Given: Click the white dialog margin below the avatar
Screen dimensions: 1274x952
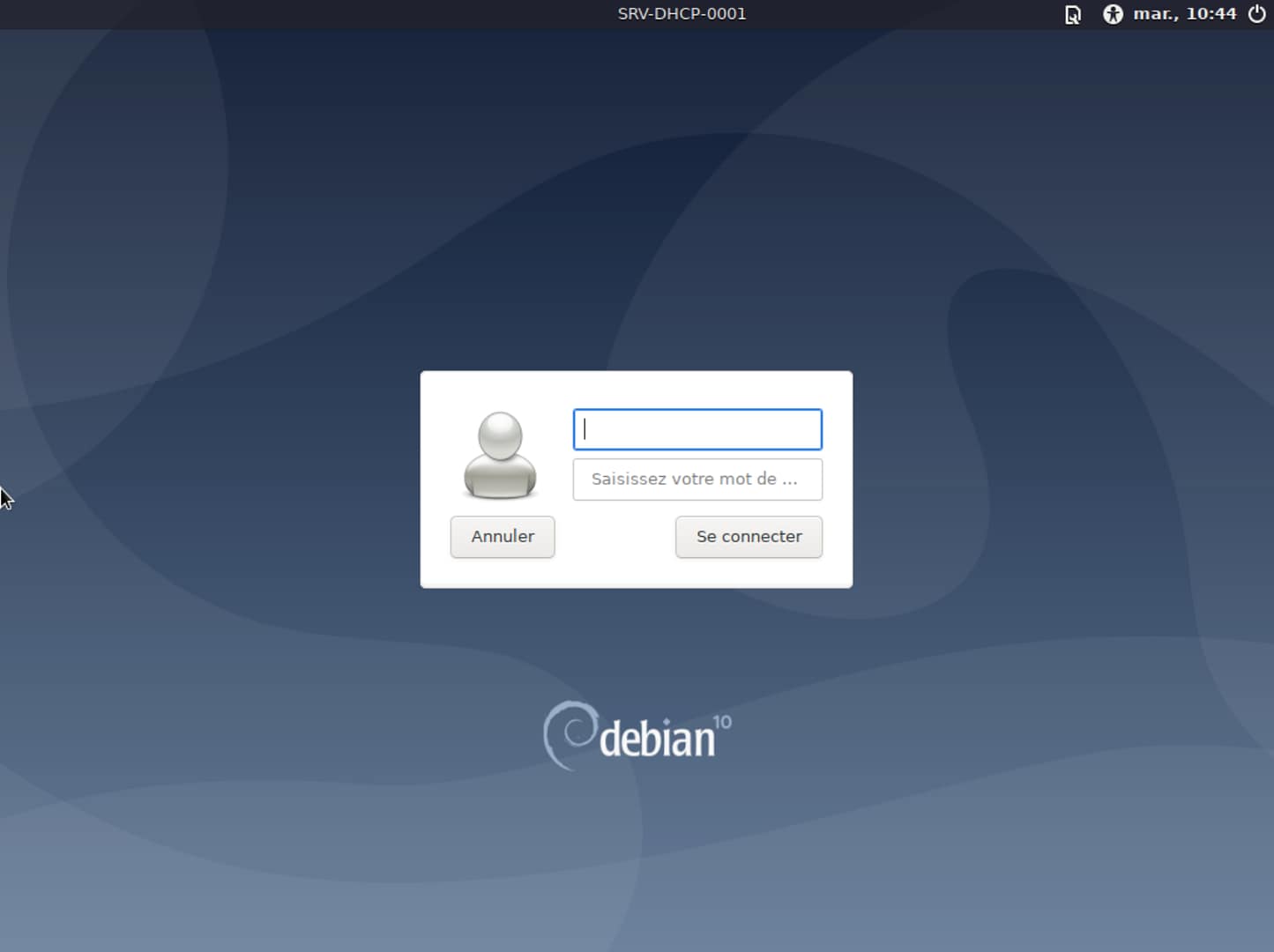Looking at the screenshot, I should pyautogui.click(x=500, y=572).
